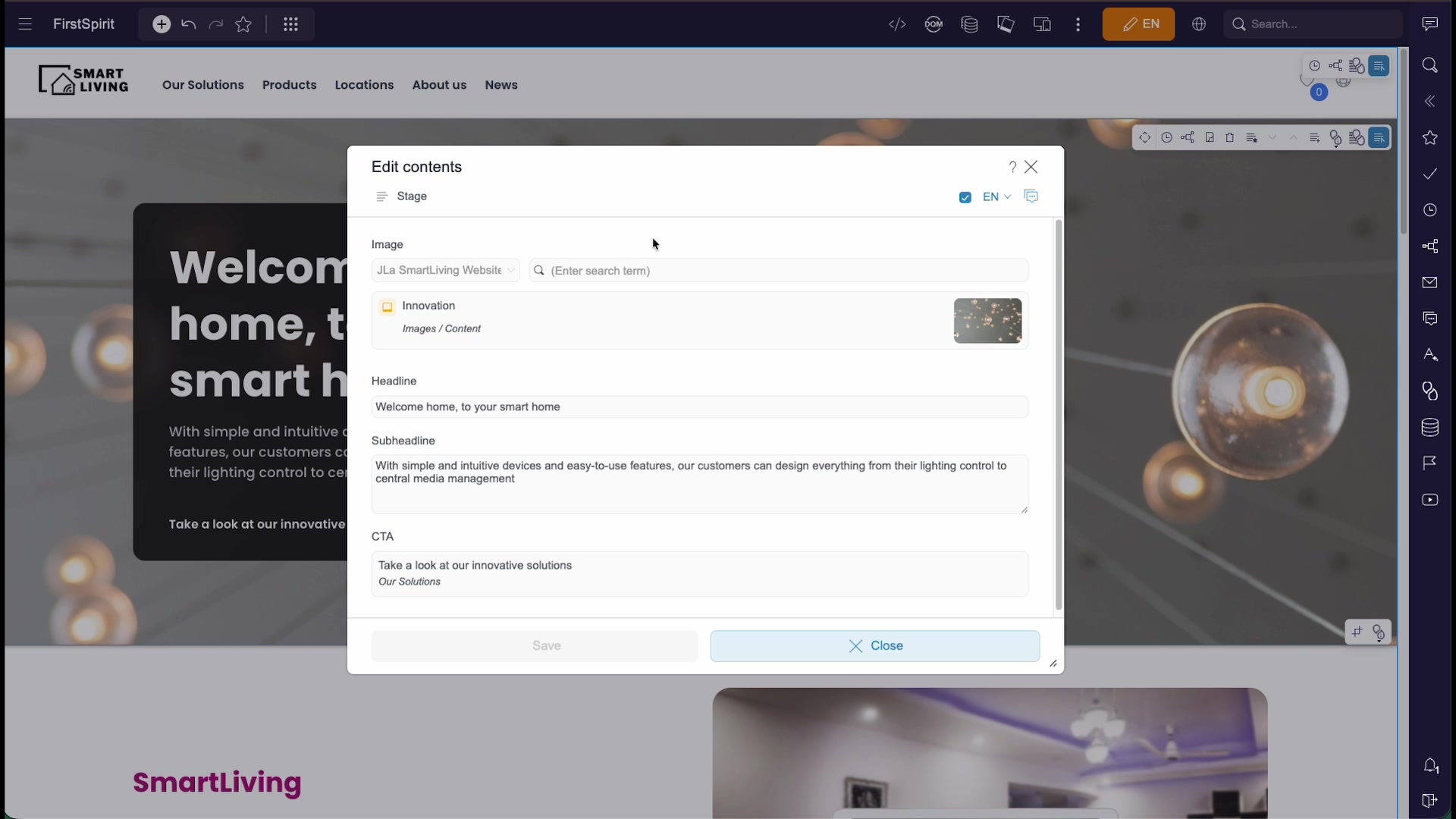Click the Save button in dialog
1456x819 pixels.
(x=535, y=646)
